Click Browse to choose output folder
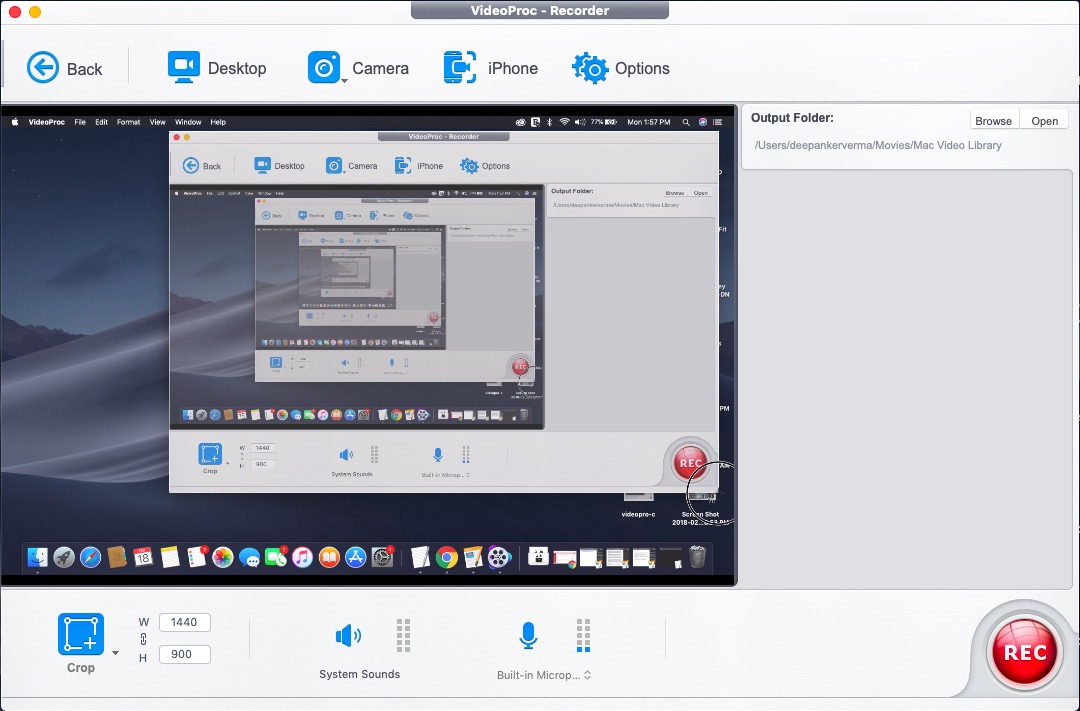The height and width of the screenshot is (711, 1080). pyautogui.click(x=993, y=121)
